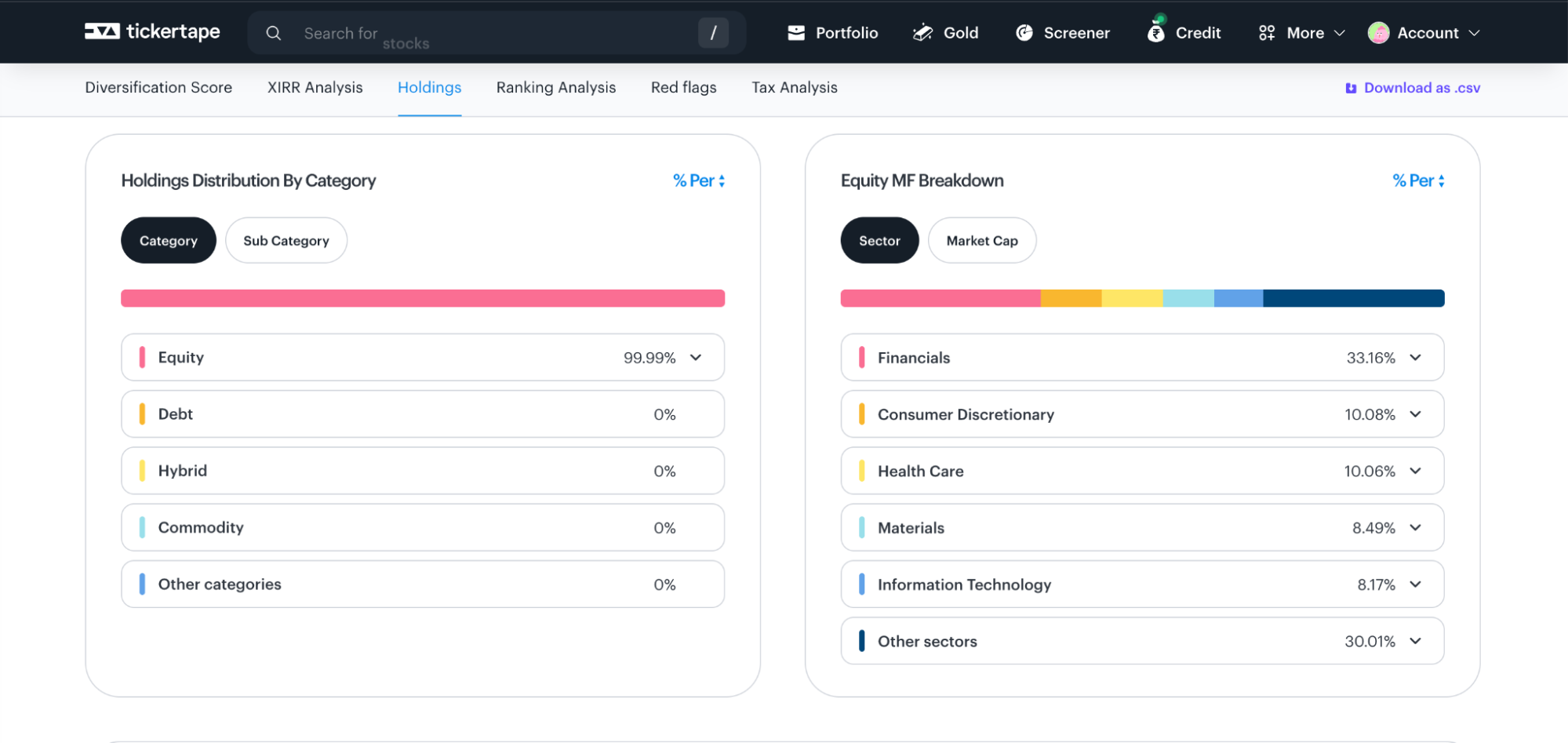
Task: Toggle % Per in Equity MF Breakdown
Action: coord(1418,180)
